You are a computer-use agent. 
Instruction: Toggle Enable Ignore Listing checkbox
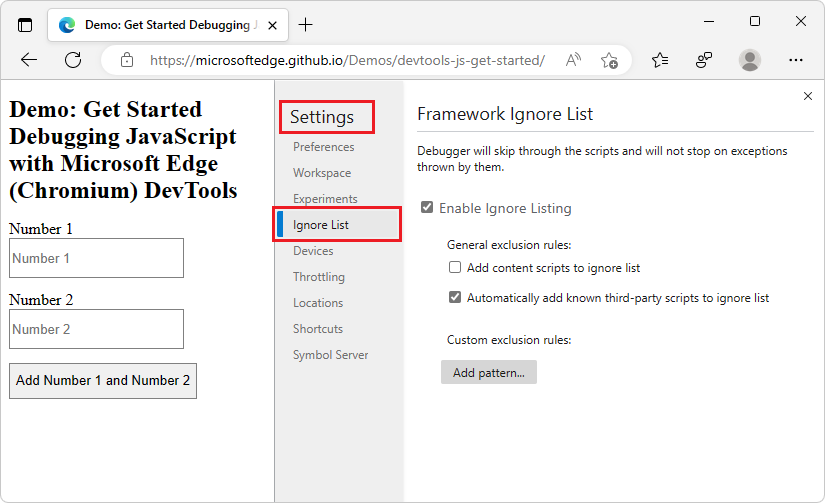[427, 207]
